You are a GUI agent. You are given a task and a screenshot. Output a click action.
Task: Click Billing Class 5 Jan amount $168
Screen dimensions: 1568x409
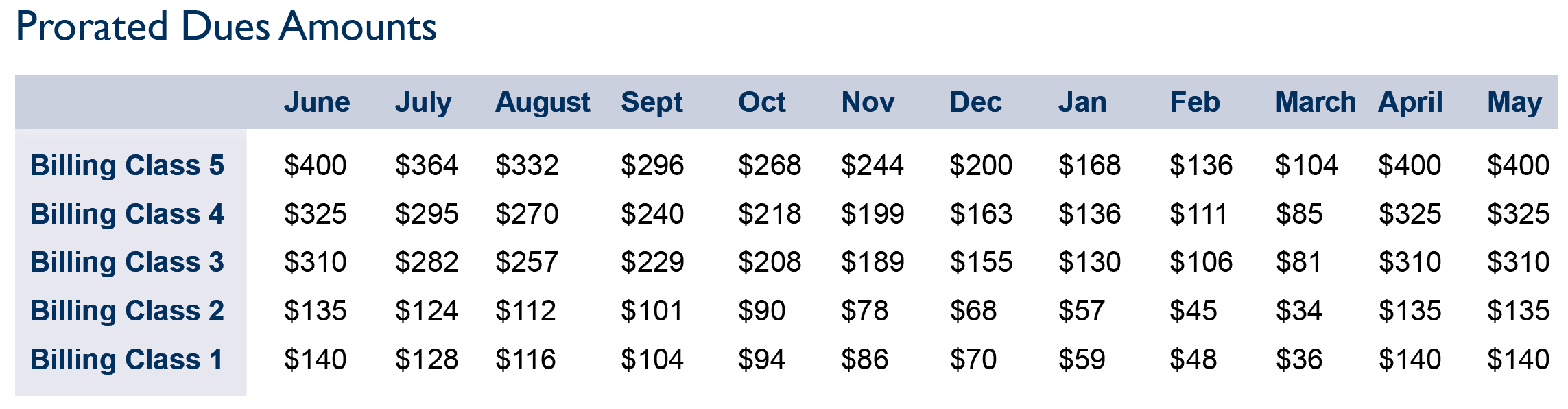click(1089, 165)
